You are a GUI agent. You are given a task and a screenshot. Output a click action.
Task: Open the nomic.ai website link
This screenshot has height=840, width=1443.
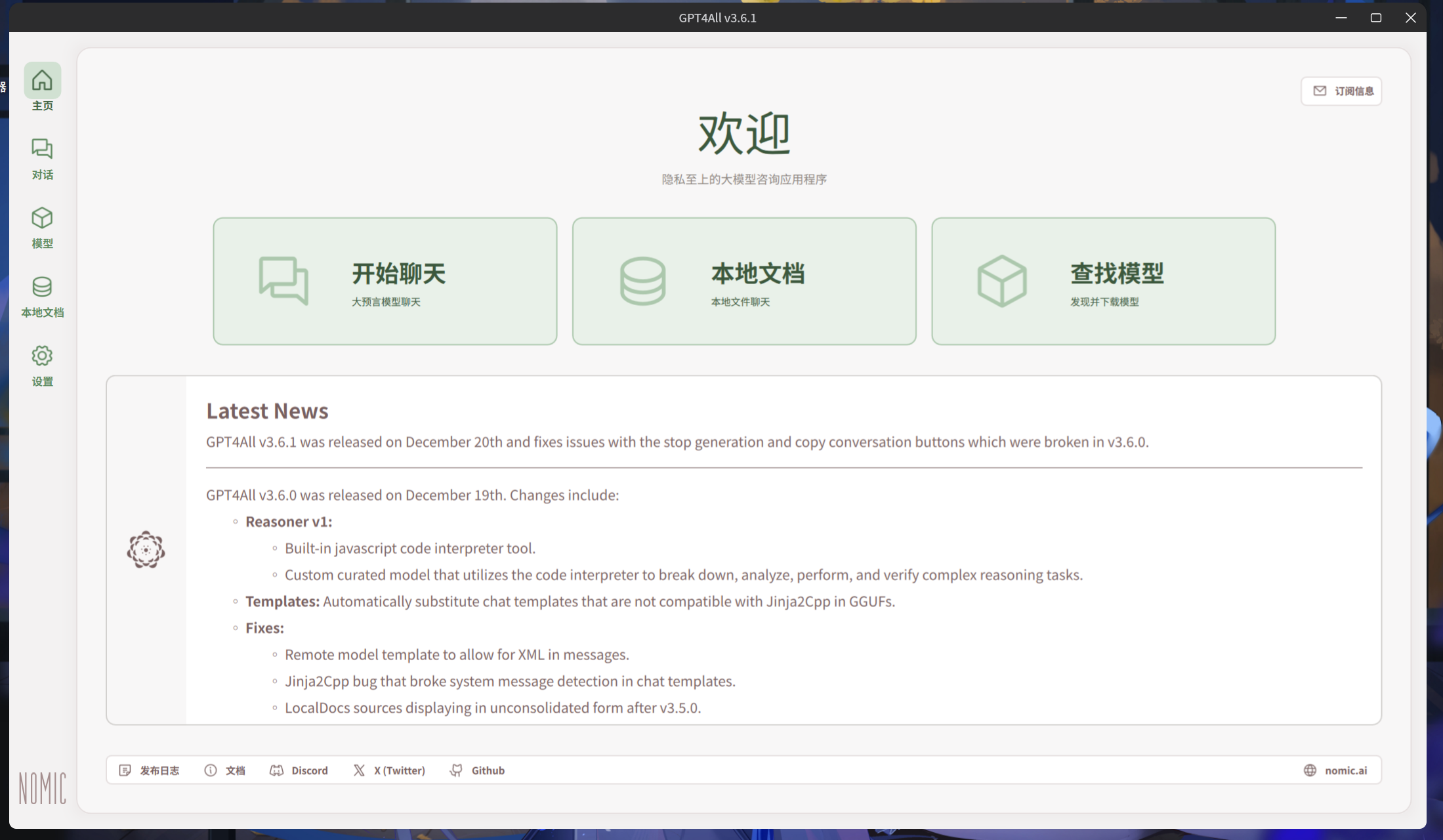click(1345, 770)
